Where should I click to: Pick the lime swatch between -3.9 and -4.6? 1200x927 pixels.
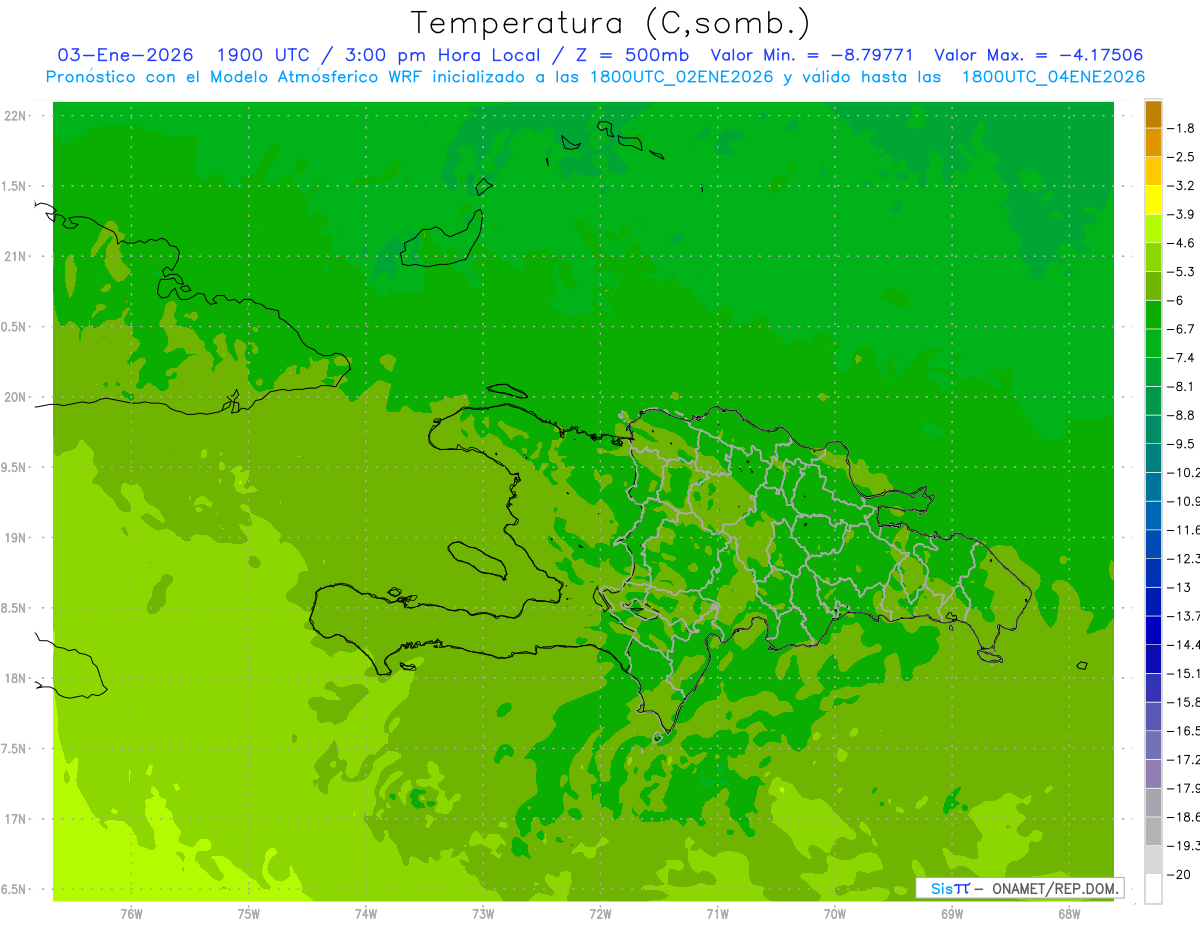point(1153,229)
